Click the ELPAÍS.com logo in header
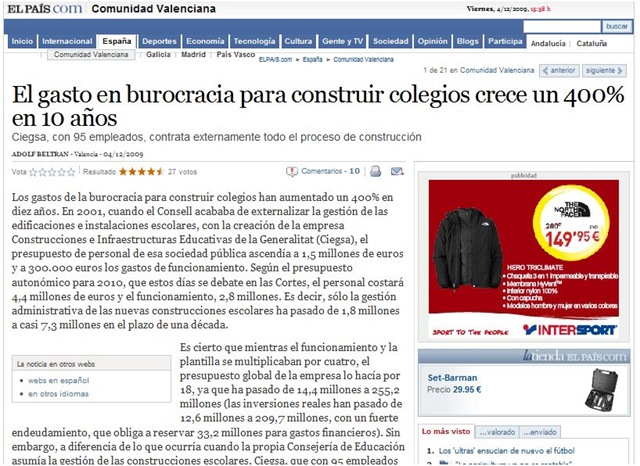This screenshot has height=466, width=640. pos(44,9)
